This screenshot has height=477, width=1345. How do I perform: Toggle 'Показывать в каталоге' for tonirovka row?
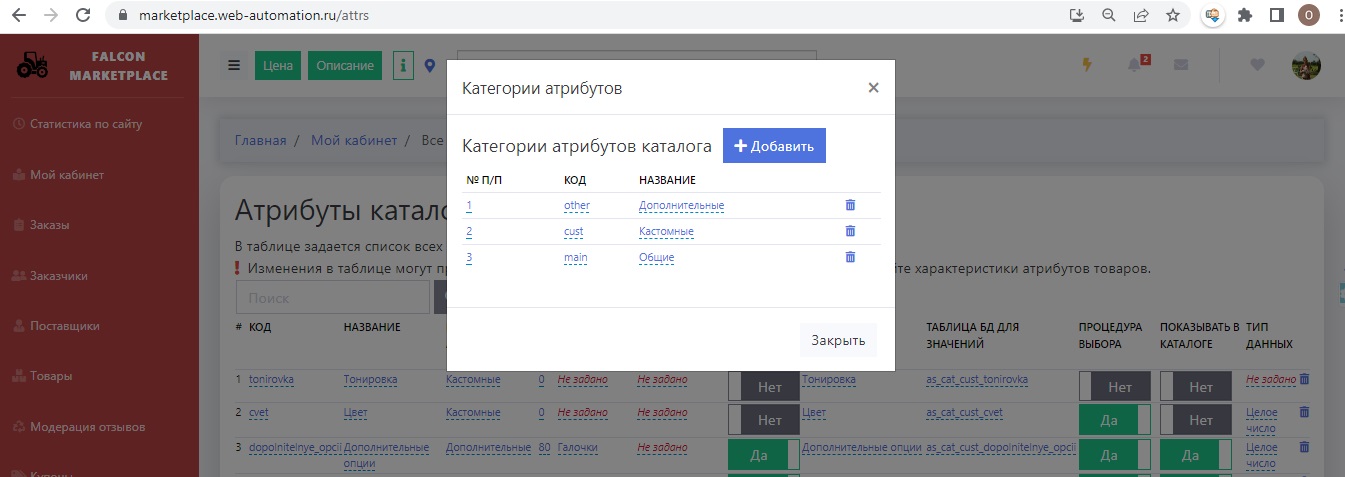[1195, 387]
